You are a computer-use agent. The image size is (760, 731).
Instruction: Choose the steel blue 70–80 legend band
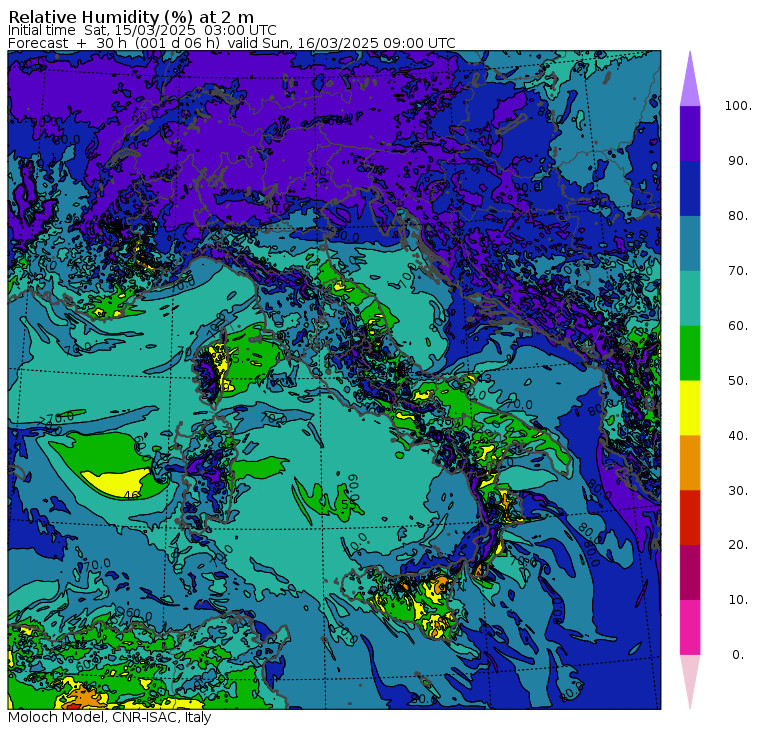[690, 243]
